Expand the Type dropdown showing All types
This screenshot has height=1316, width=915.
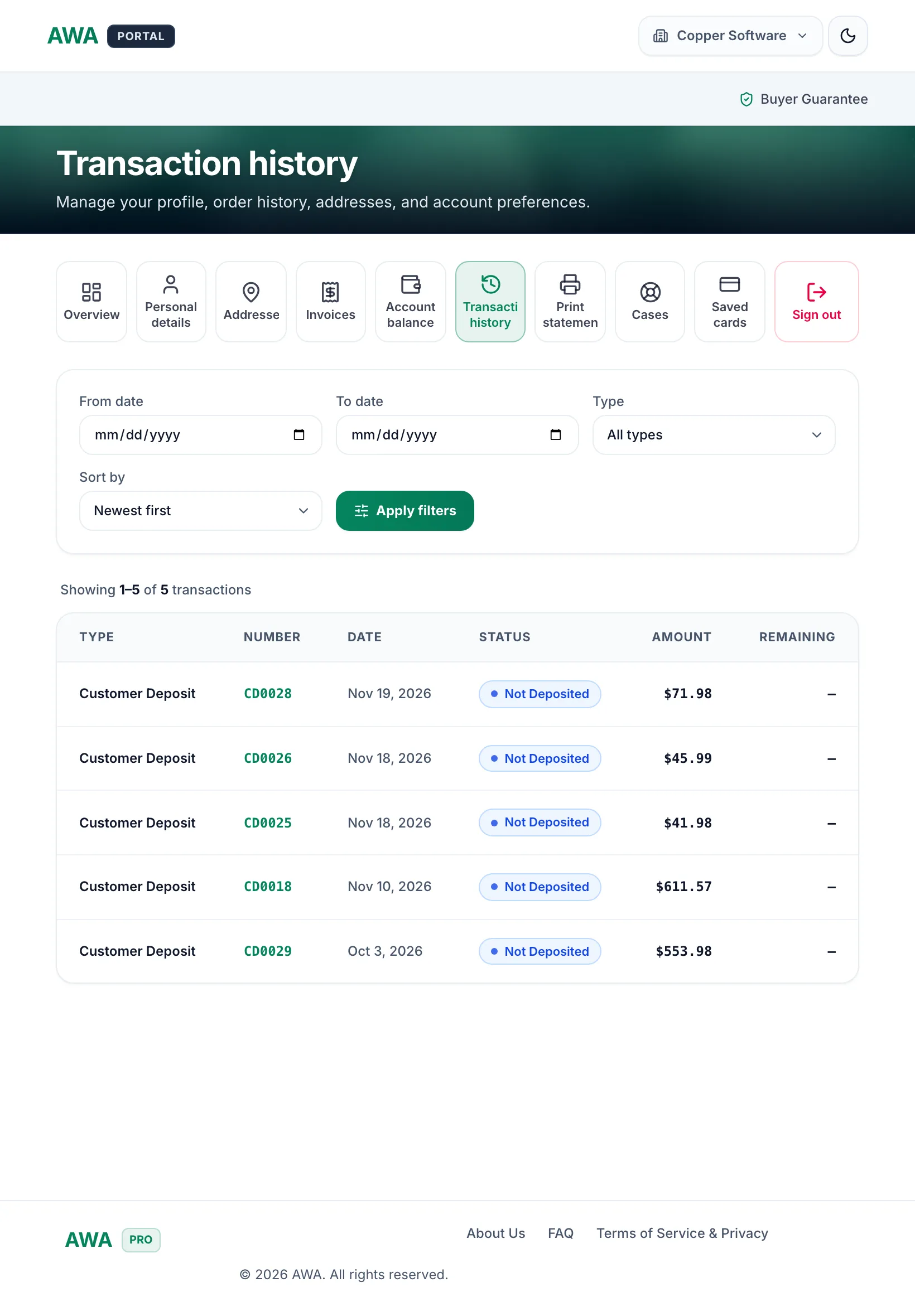click(714, 435)
